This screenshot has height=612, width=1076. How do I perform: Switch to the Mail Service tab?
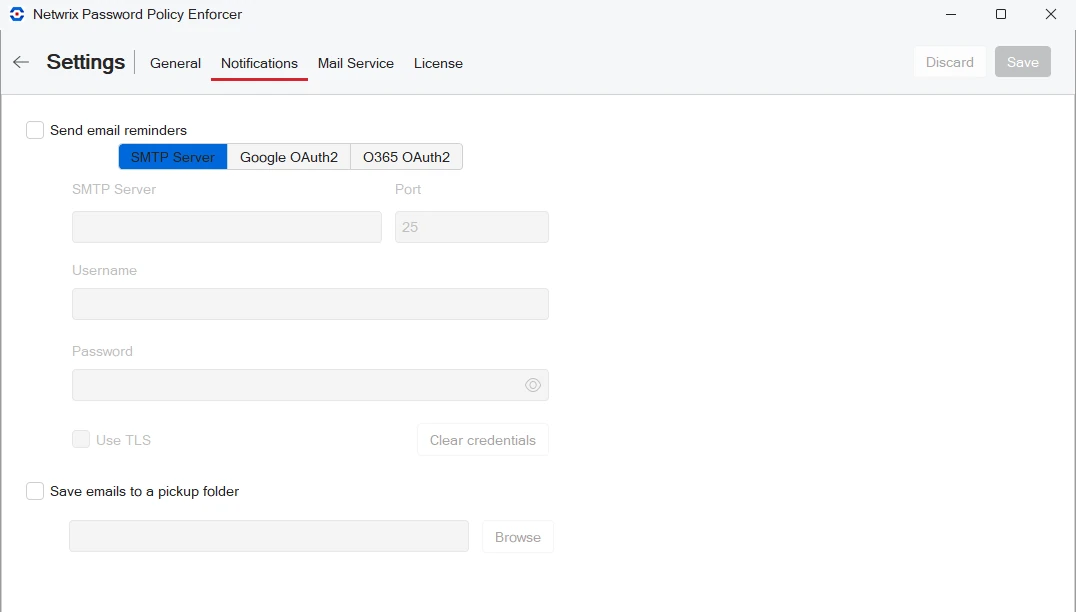click(355, 63)
